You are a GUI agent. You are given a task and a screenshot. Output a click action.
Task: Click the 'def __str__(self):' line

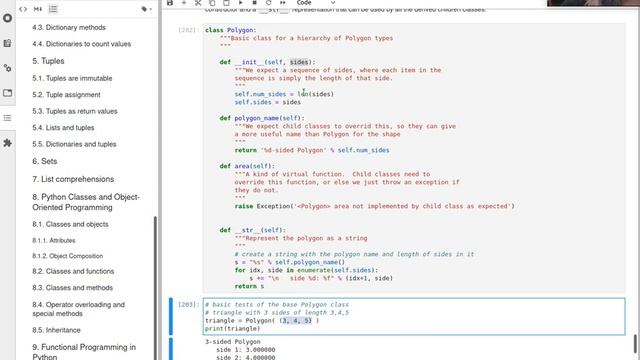click(x=253, y=230)
